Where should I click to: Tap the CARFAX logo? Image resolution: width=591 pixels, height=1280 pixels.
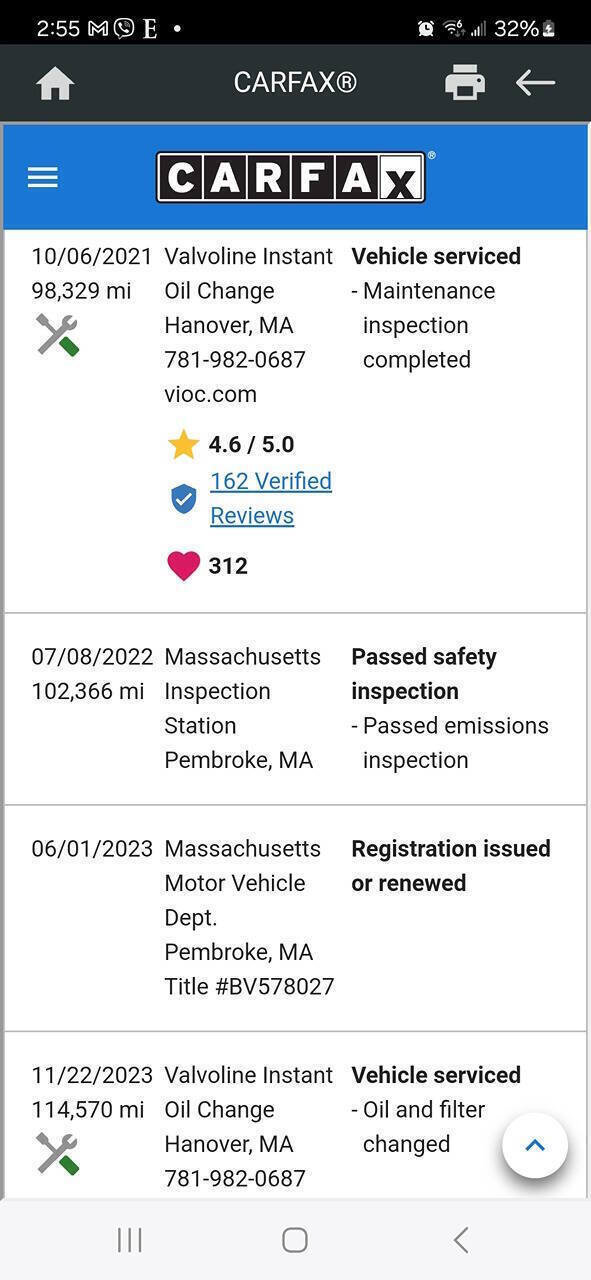point(291,177)
